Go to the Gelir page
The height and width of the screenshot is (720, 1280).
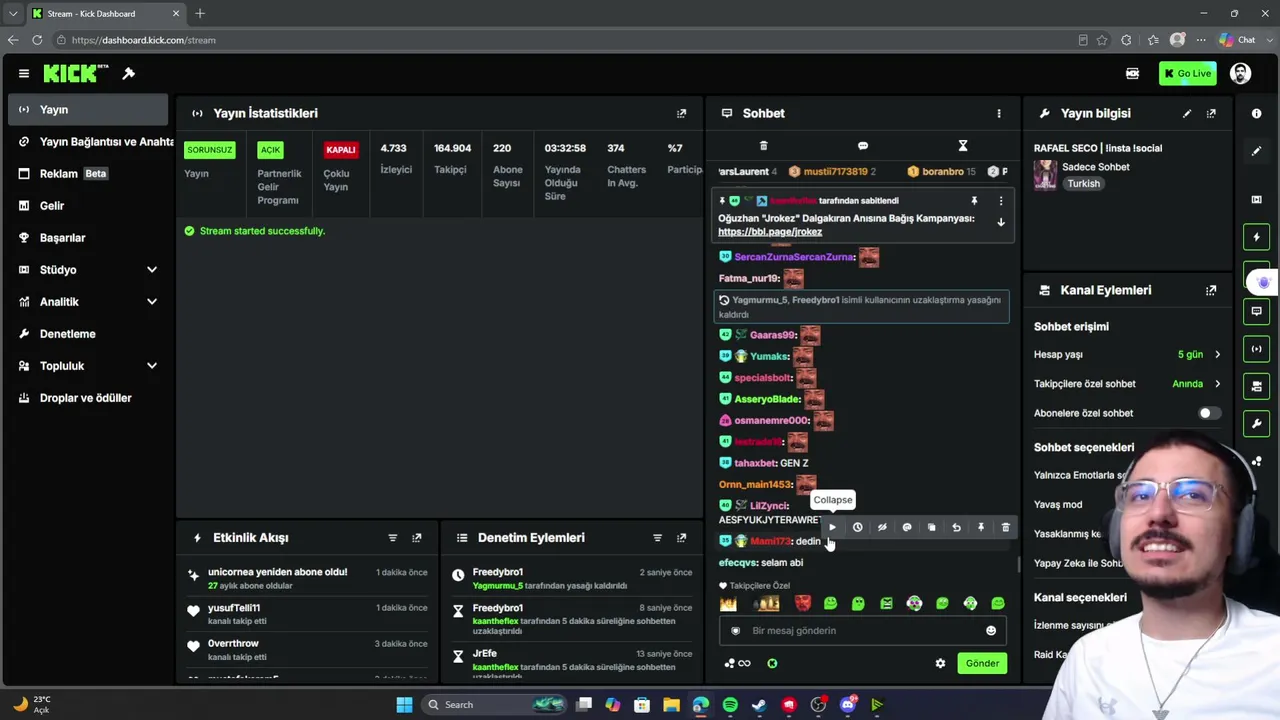coord(88,206)
